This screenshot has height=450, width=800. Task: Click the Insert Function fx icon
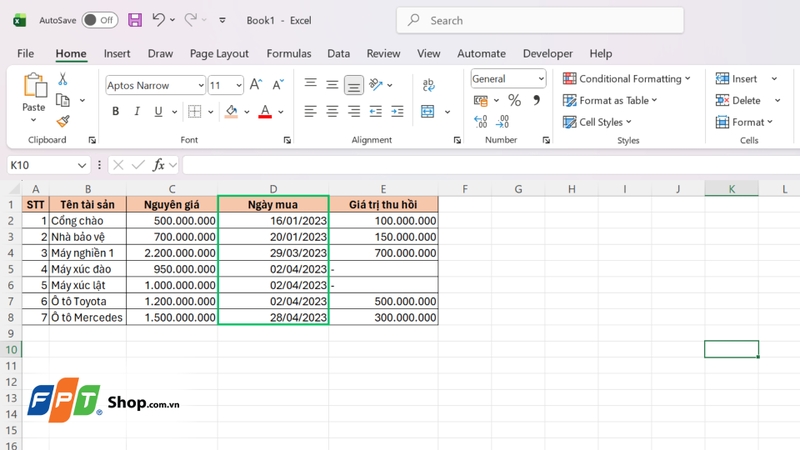[x=159, y=165]
